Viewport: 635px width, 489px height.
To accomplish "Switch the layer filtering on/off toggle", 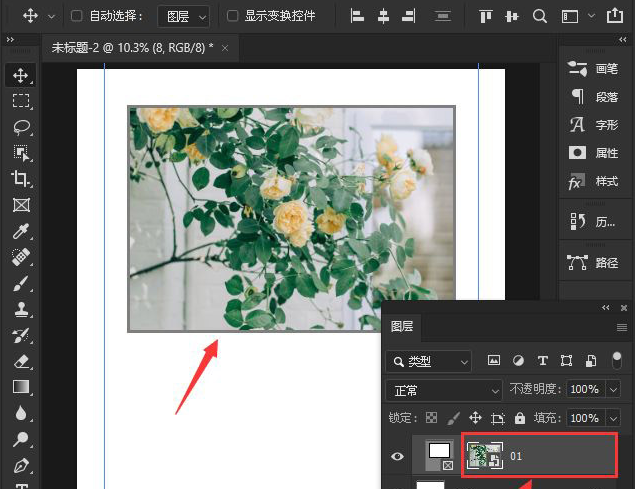I will click(616, 361).
